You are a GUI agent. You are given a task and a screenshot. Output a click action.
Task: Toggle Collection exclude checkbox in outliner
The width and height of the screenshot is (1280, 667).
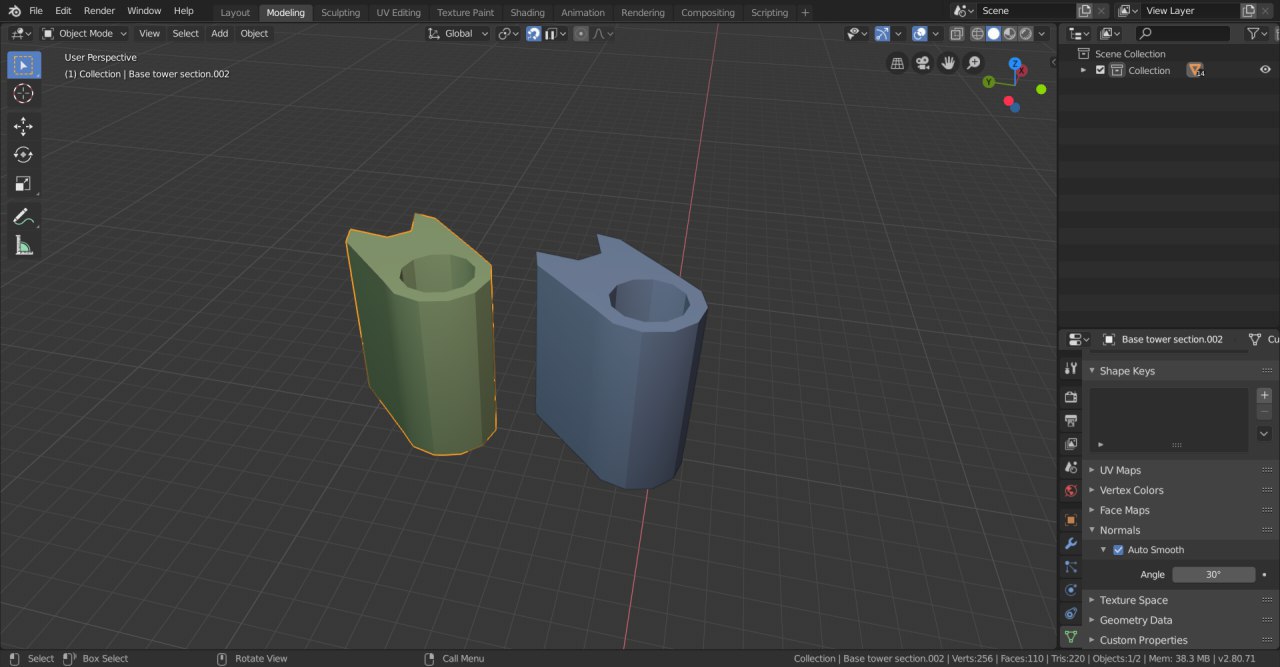[x=1100, y=70]
